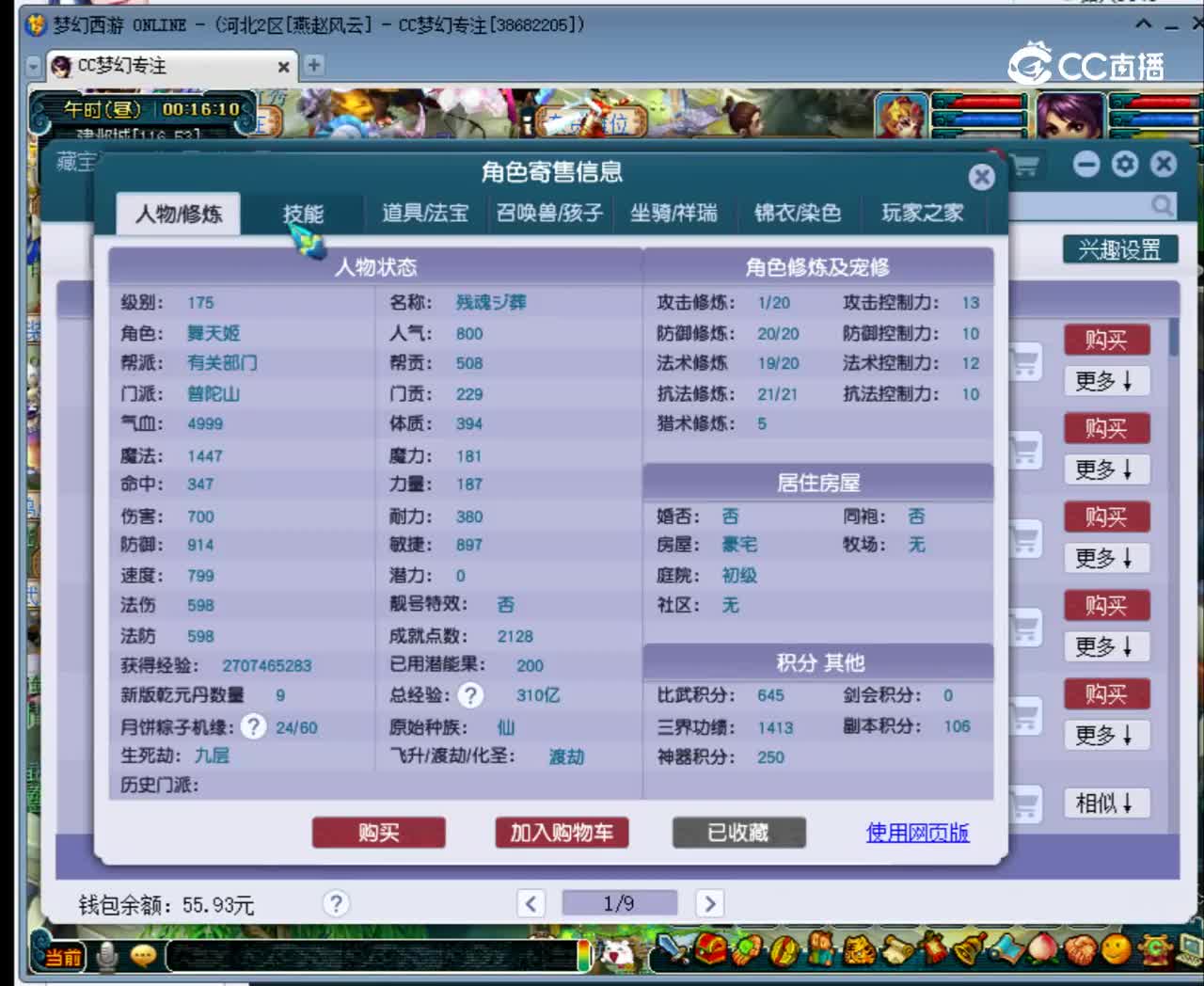
Task: Select the 锦衣/染色 tab
Action: tap(798, 214)
